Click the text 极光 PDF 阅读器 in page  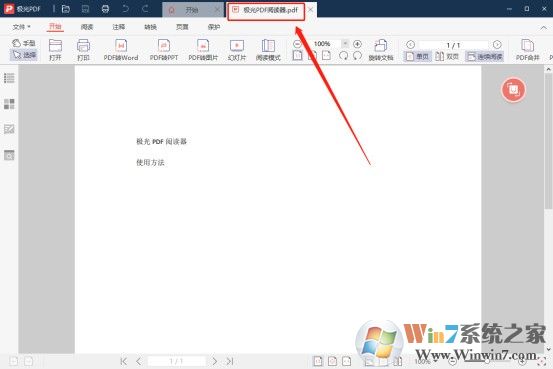pos(161,141)
